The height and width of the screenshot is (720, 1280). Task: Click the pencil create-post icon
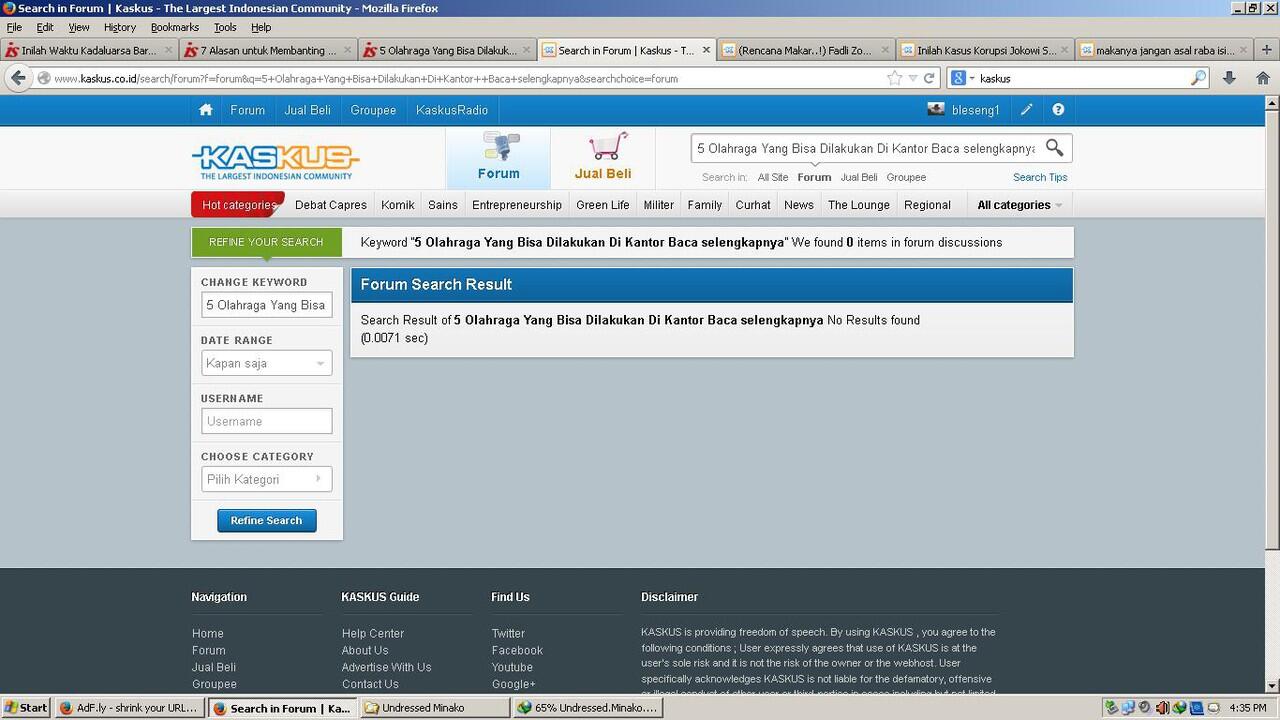tap(1026, 110)
